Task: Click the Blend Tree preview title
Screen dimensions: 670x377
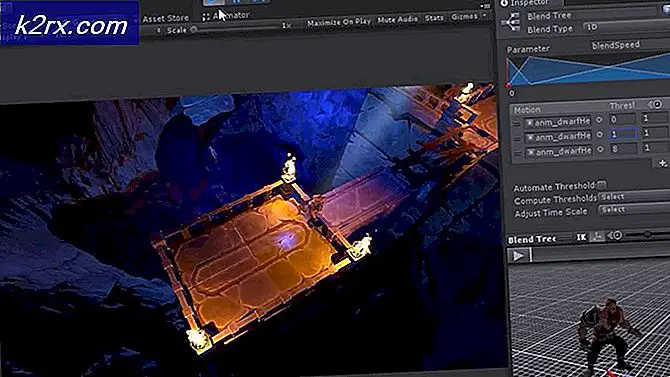Action: pyautogui.click(x=532, y=240)
